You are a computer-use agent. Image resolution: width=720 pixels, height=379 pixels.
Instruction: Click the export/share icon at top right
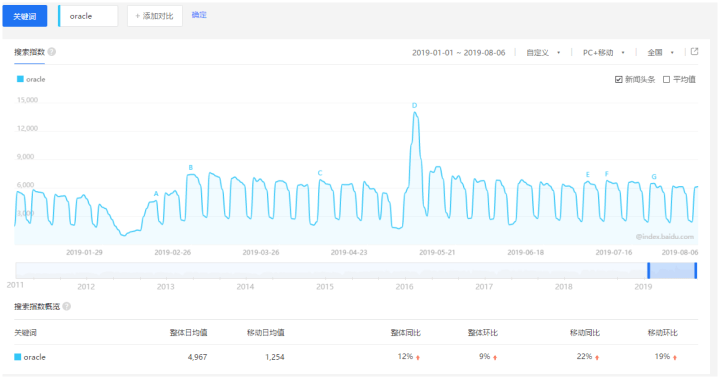coord(694,52)
